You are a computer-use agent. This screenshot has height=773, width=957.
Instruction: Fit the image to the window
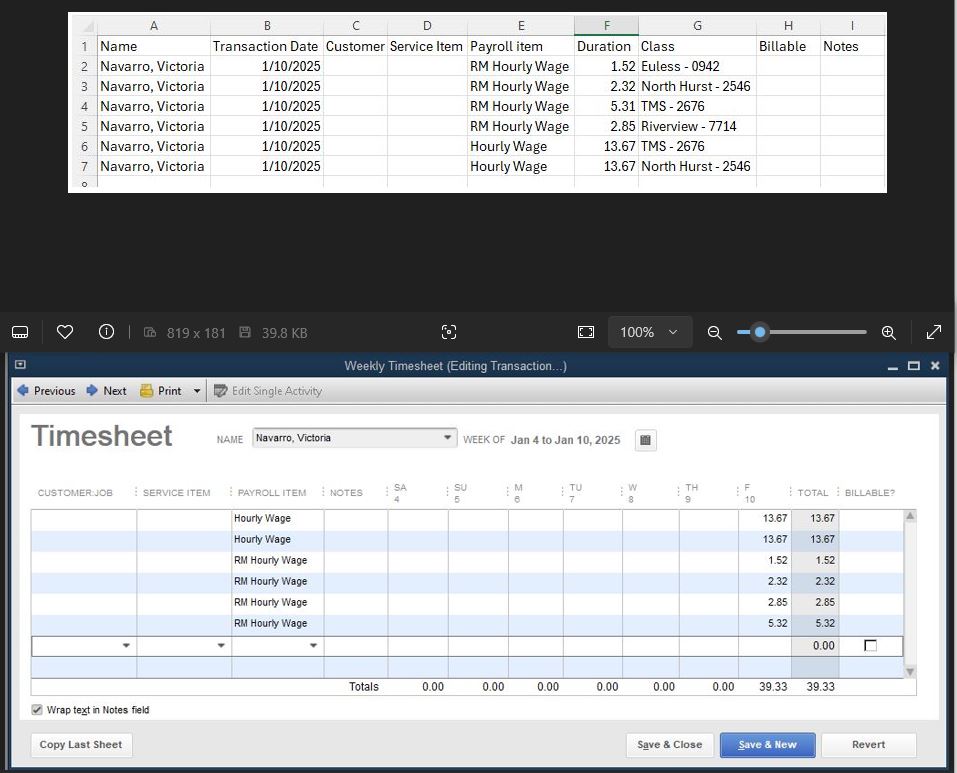coord(585,331)
